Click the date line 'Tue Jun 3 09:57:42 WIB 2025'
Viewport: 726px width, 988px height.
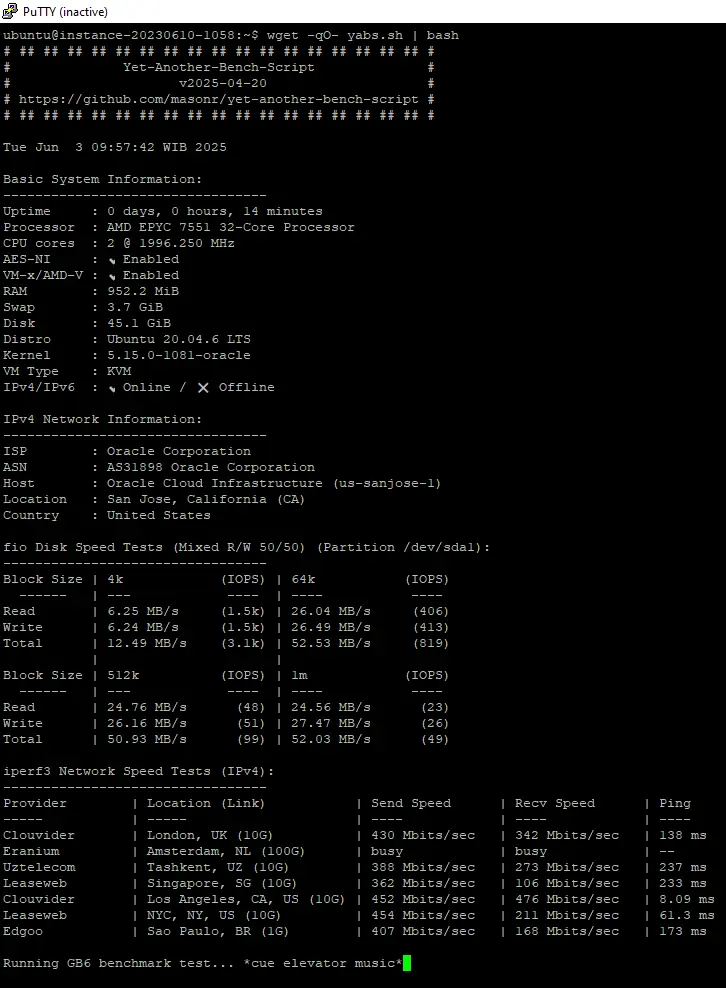(115, 147)
